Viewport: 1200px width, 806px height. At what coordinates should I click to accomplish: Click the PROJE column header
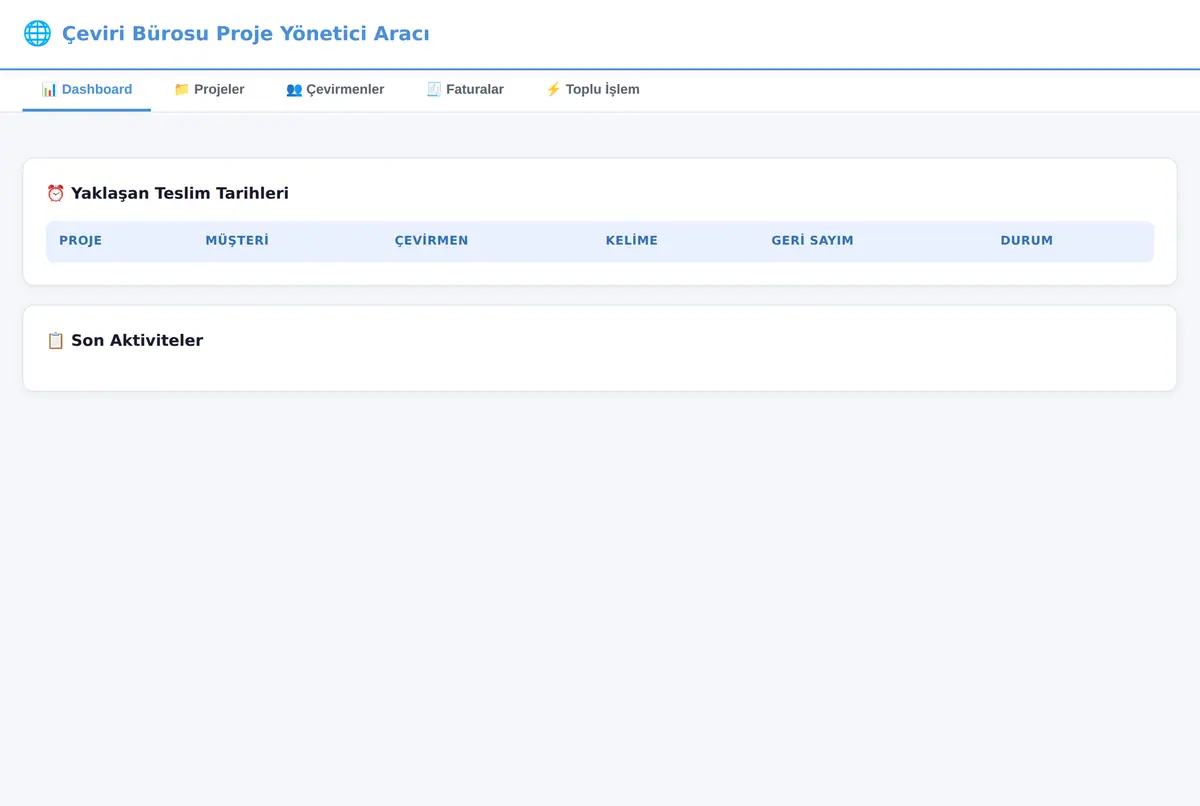pyautogui.click(x=119, y=241)
